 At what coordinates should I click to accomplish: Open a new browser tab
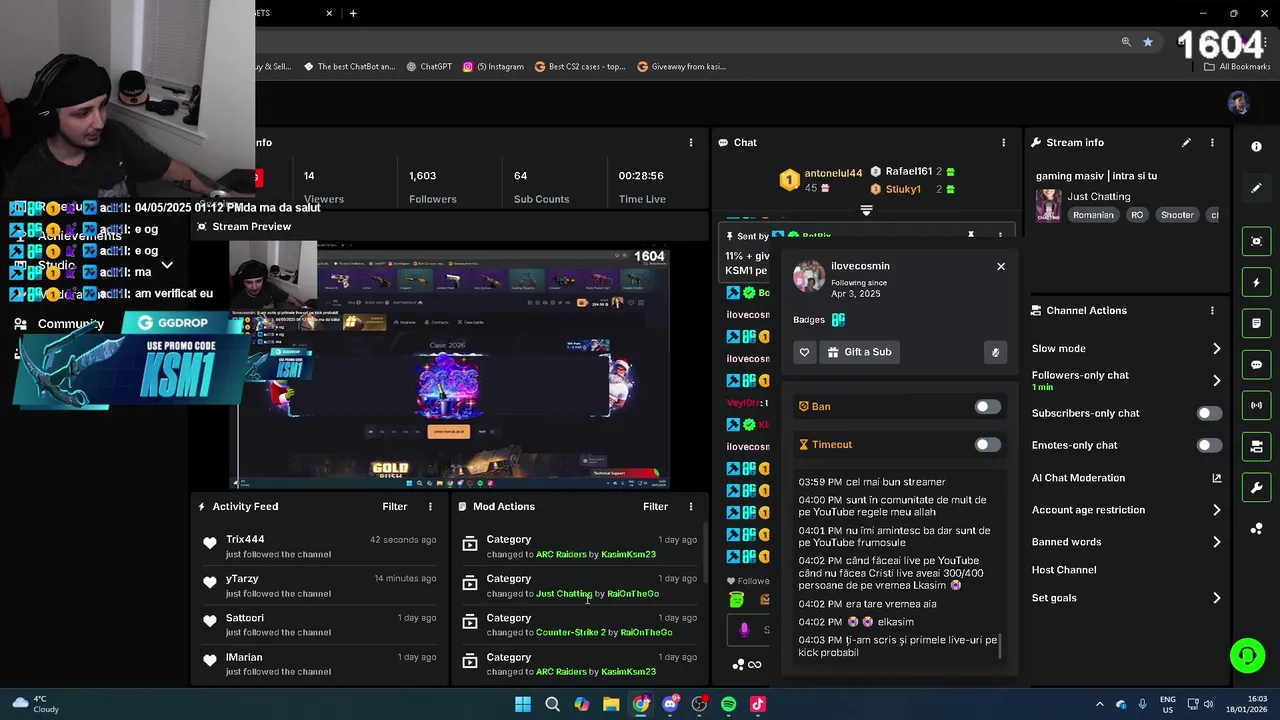353,13
